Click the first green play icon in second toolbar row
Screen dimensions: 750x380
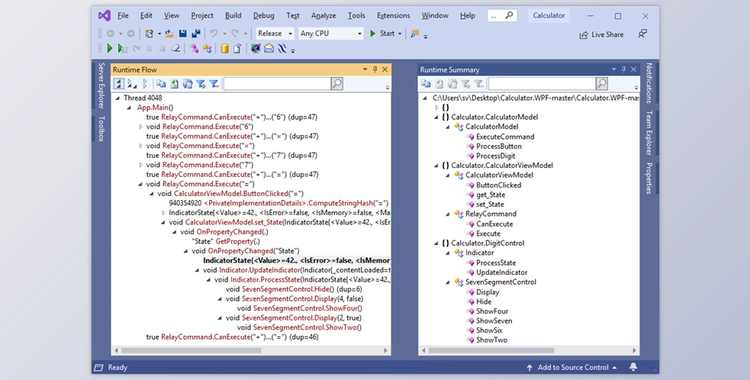point(110,48)
